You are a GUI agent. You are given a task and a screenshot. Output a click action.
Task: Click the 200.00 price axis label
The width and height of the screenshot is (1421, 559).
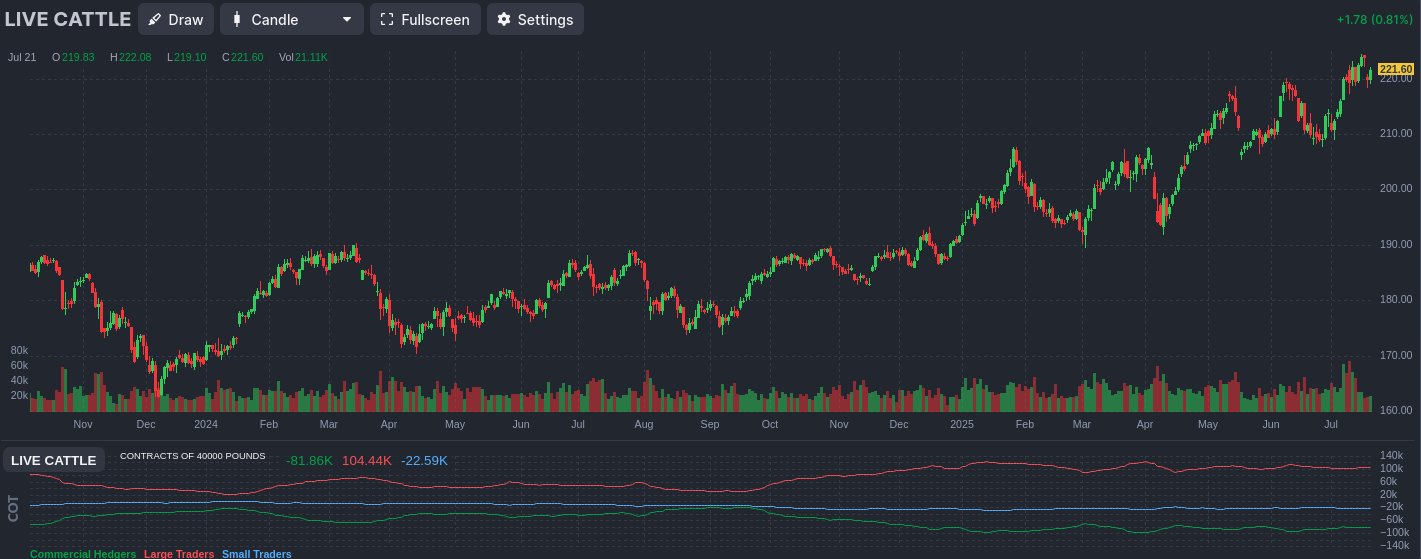point(1396,188)
